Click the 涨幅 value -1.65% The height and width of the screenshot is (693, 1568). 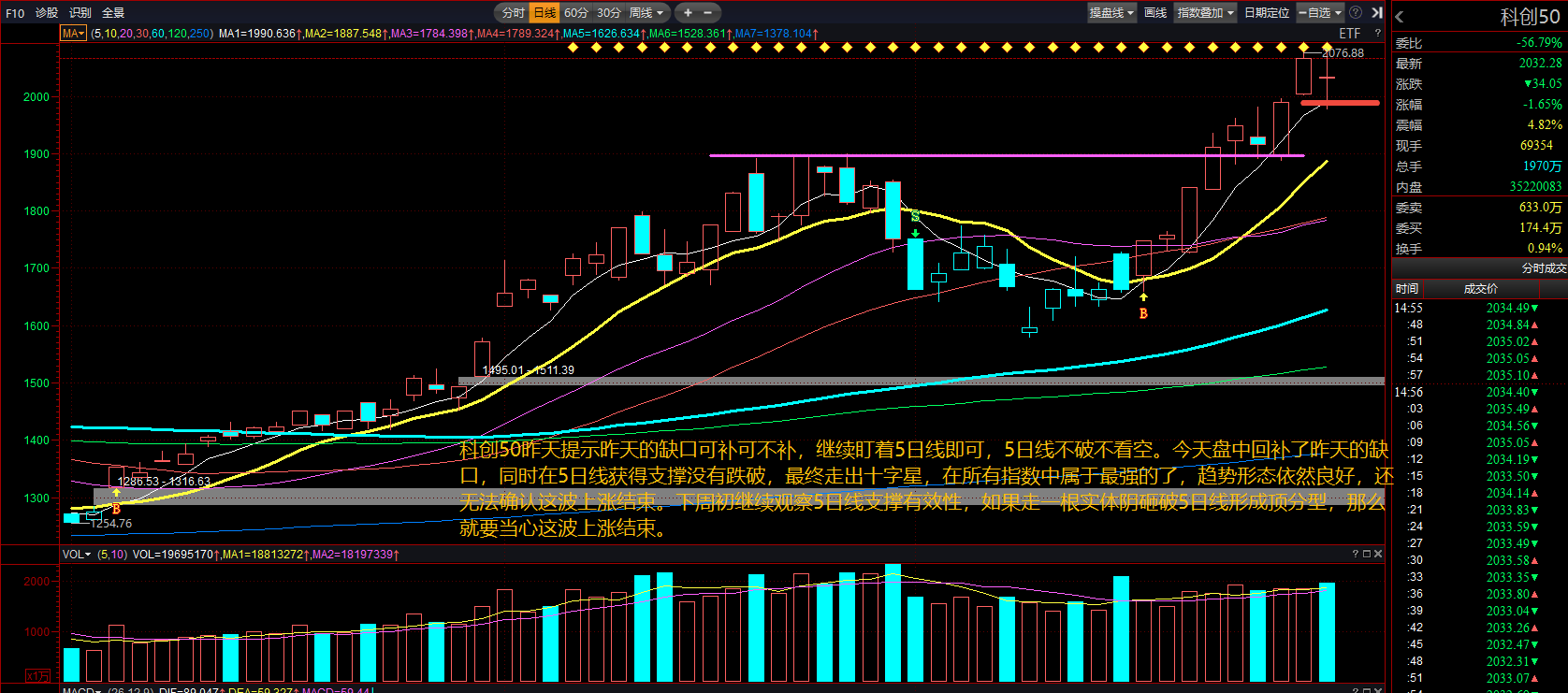tap(1542, 105)
